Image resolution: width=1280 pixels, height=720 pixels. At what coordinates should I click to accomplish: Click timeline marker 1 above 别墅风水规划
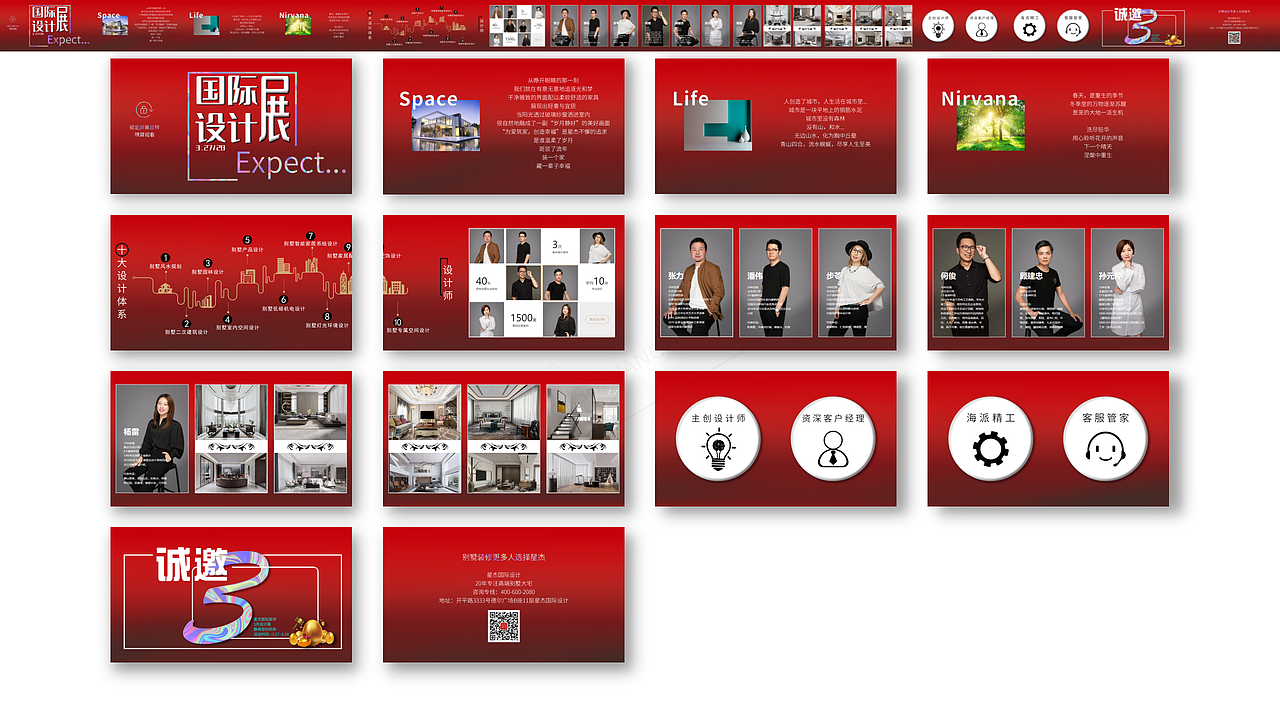click(165, 257)
